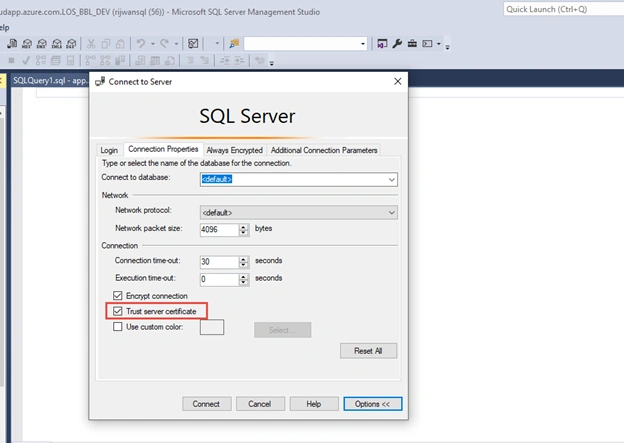Viewport: 624px width, 443px height.
Task: Click the Redo arrow icon
Action: pos(164,43)
